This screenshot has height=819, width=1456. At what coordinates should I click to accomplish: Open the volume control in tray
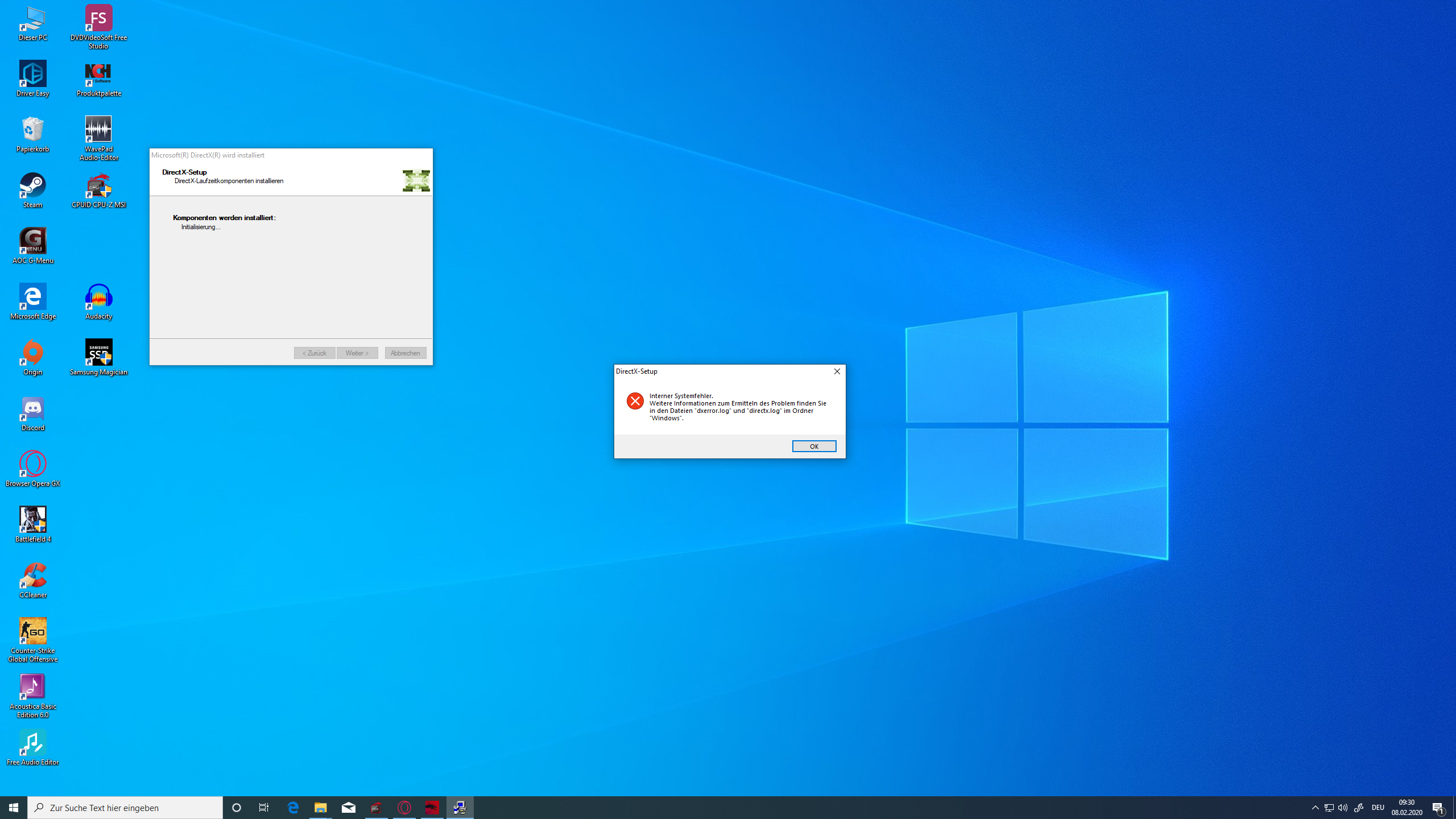pyautogui.click(x=1343, y=808)
